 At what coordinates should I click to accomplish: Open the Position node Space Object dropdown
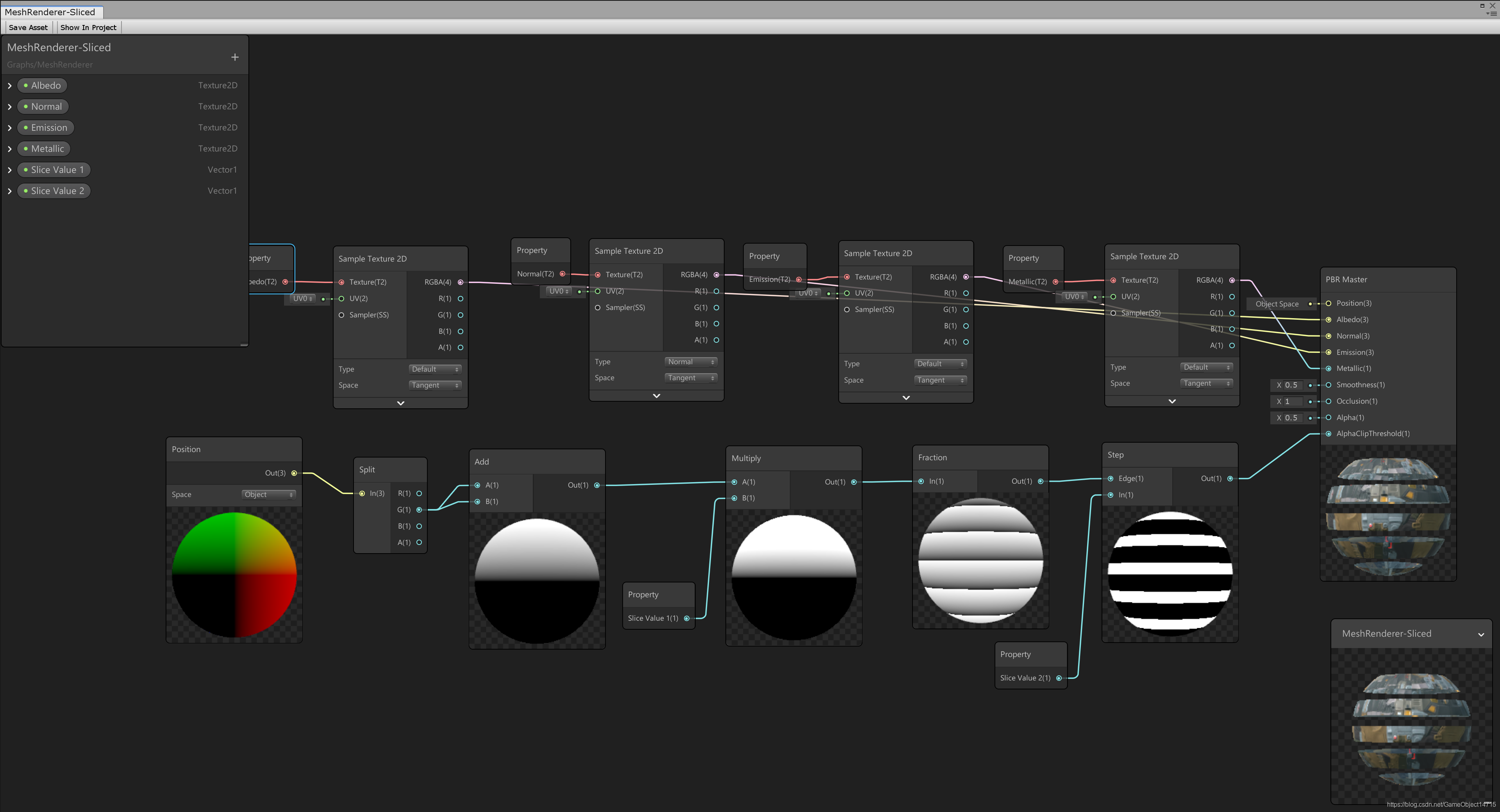[268, 495]
